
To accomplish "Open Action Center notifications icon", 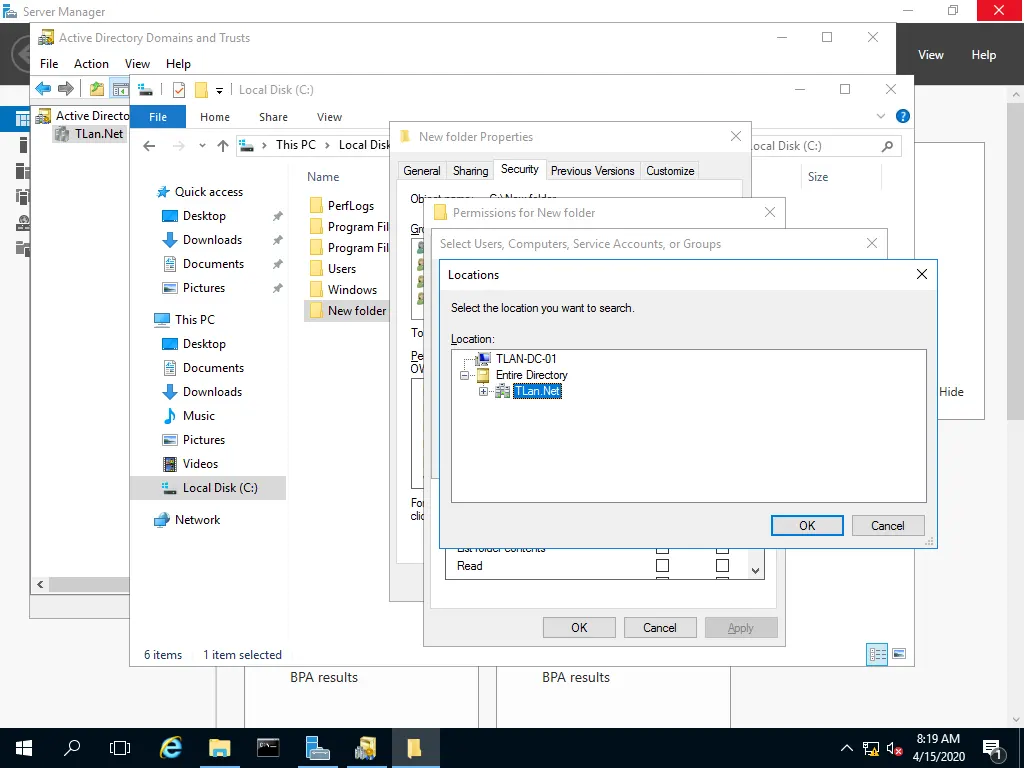I will pos(993,750).
